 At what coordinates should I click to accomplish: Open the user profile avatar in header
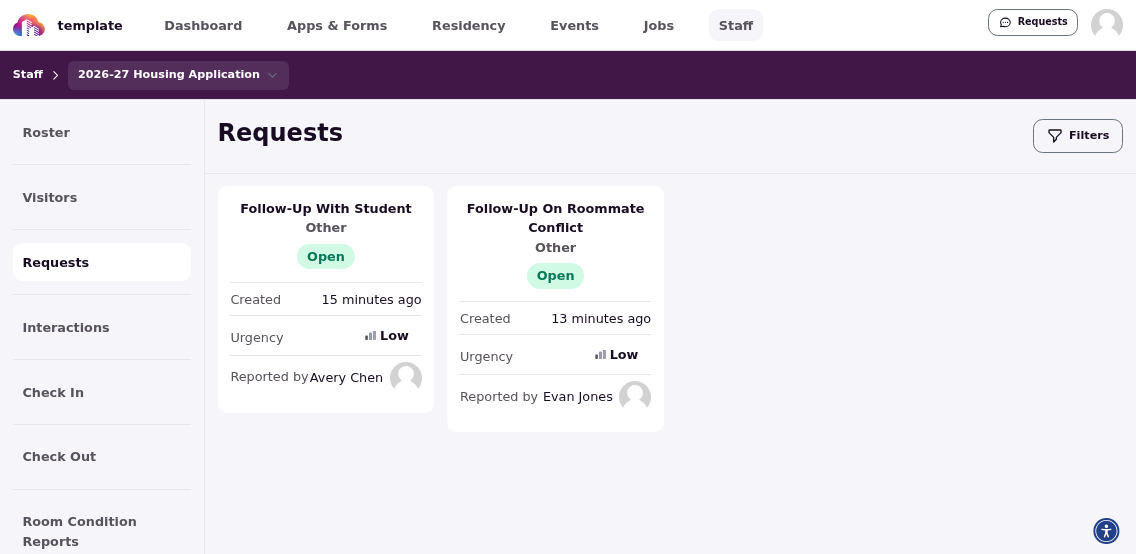point(1106,25)
